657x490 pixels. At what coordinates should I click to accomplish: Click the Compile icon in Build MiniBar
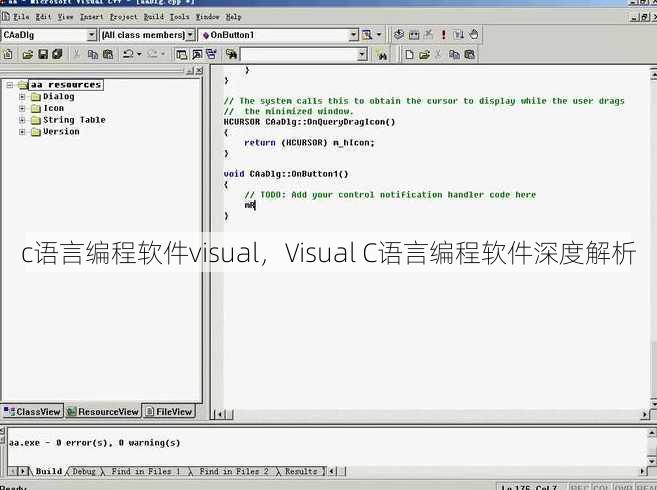398,35
